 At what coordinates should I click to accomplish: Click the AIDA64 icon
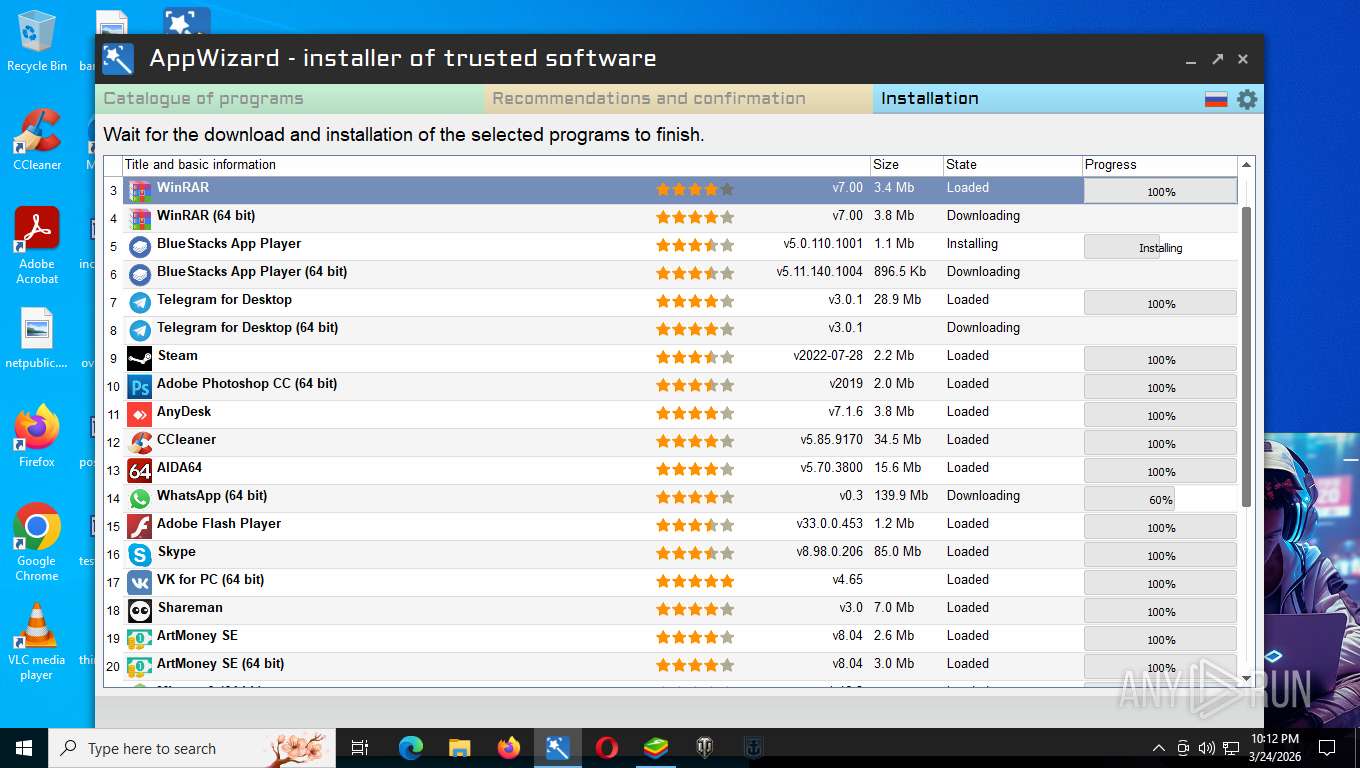click(x=140, y=470)
